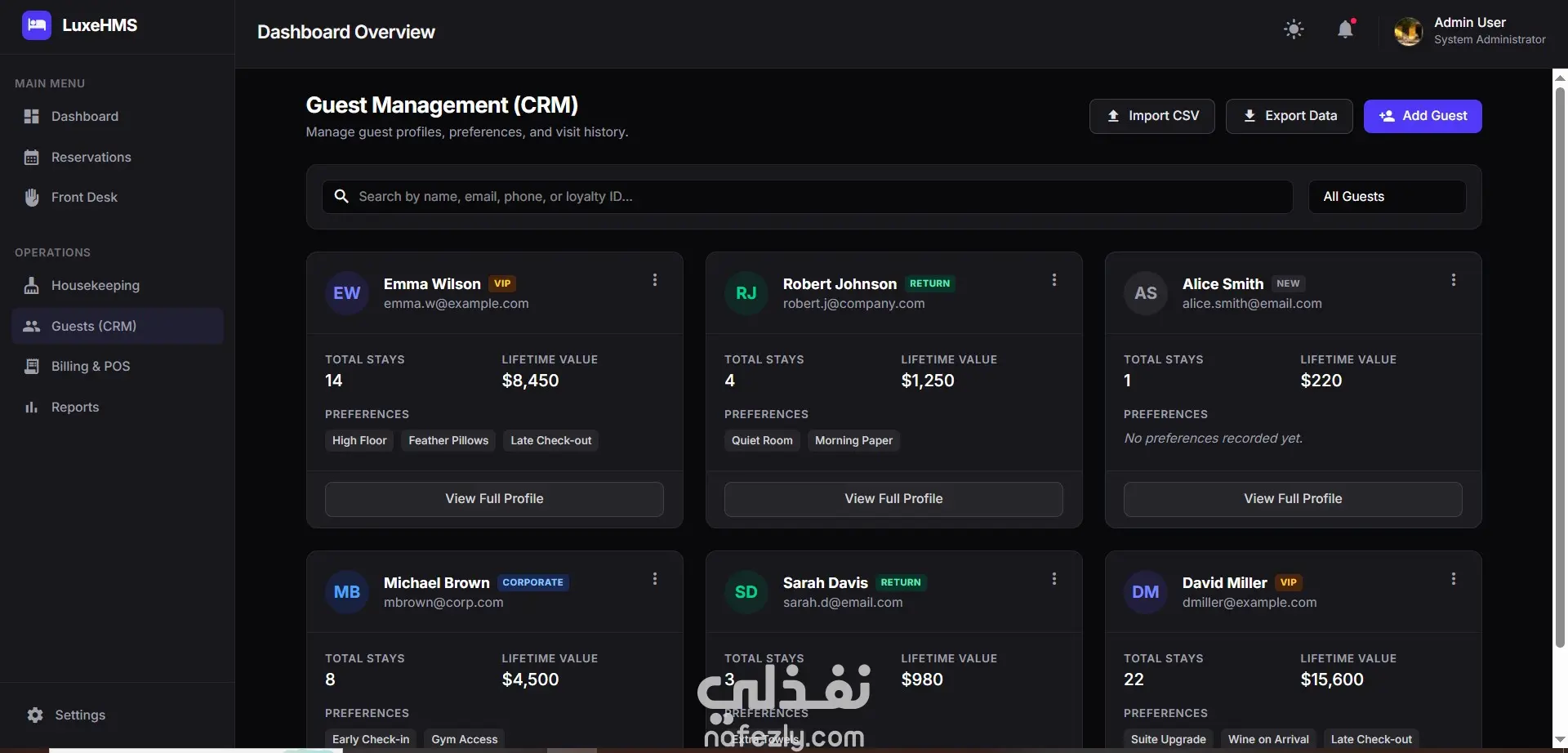Click Emma Wilson's VIP badge
1568x753 pixels.
(x=502, y=283)
